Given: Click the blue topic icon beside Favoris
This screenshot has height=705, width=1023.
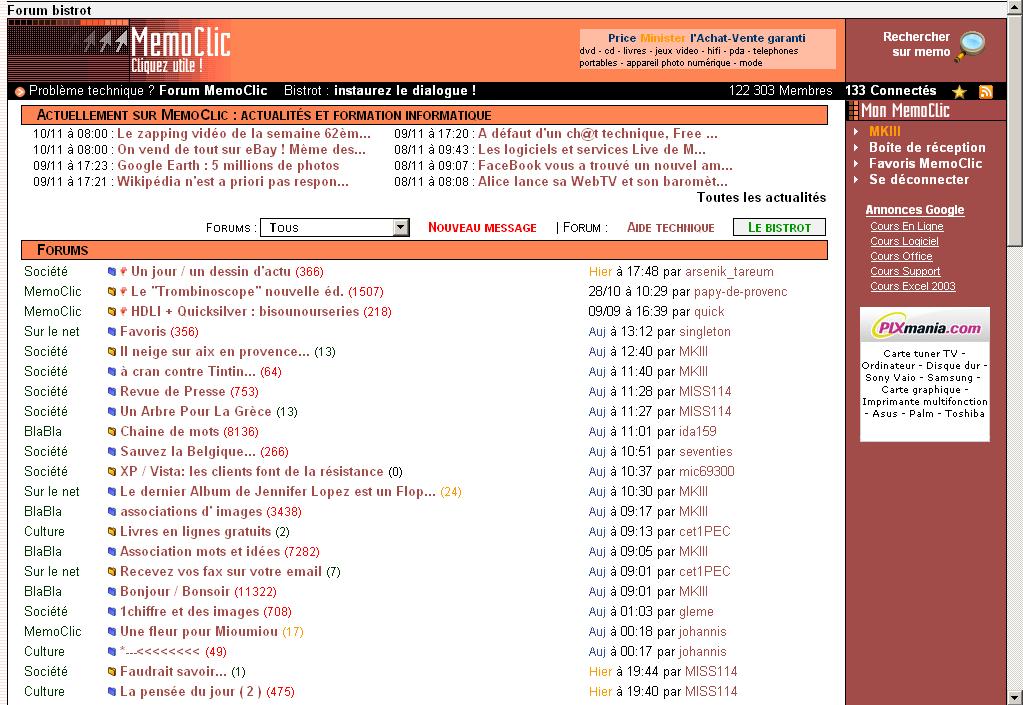Looking at the screenshot, I should [x=112, y=331].
